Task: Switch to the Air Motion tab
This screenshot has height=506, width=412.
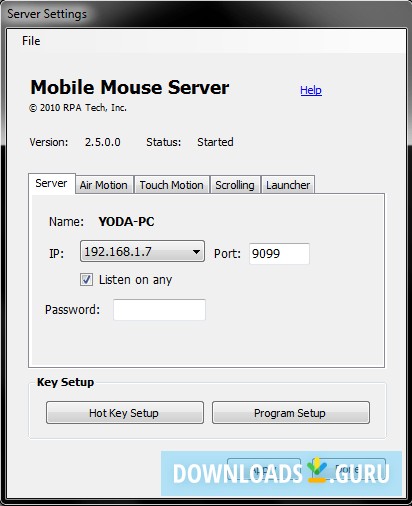Action: (x=104, y=185)
